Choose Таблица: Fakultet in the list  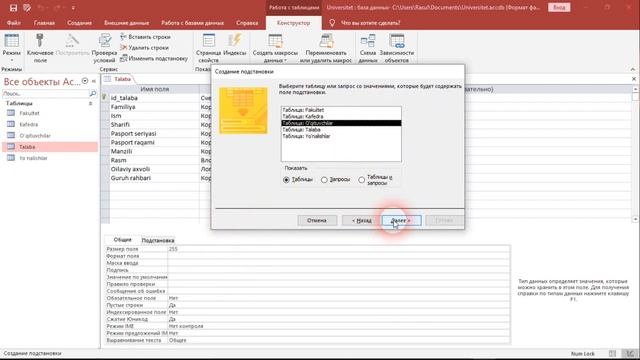tap(341, 110)
